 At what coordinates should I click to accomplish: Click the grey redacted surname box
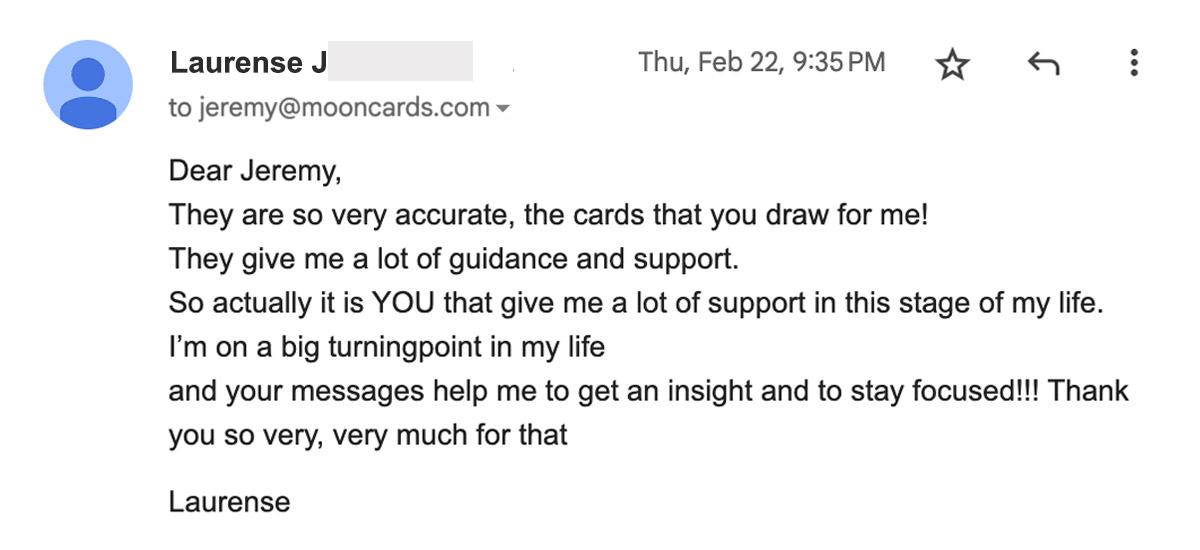click(x=400, y=61)
